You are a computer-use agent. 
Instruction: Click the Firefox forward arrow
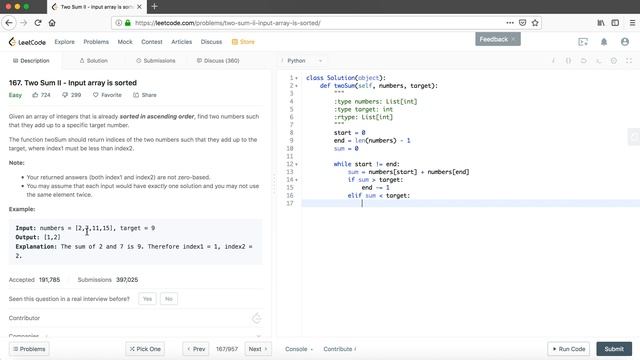(23, 23)
